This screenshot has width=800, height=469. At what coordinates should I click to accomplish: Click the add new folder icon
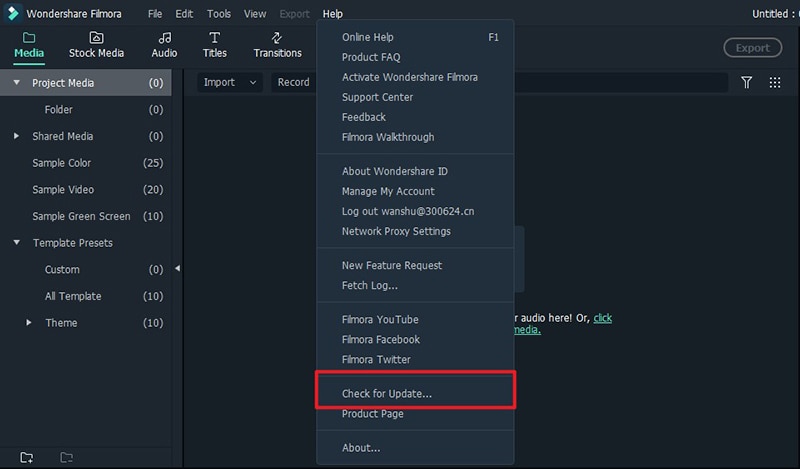click(27, 457)
